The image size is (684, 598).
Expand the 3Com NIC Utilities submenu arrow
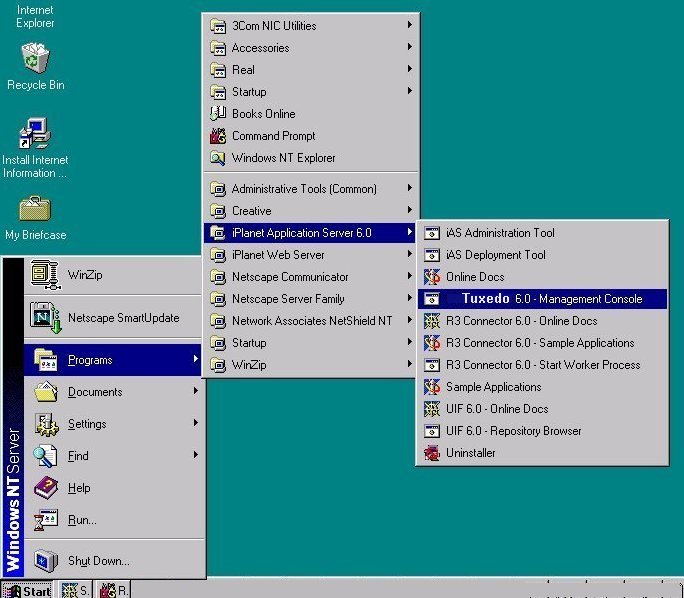point(410,25)
